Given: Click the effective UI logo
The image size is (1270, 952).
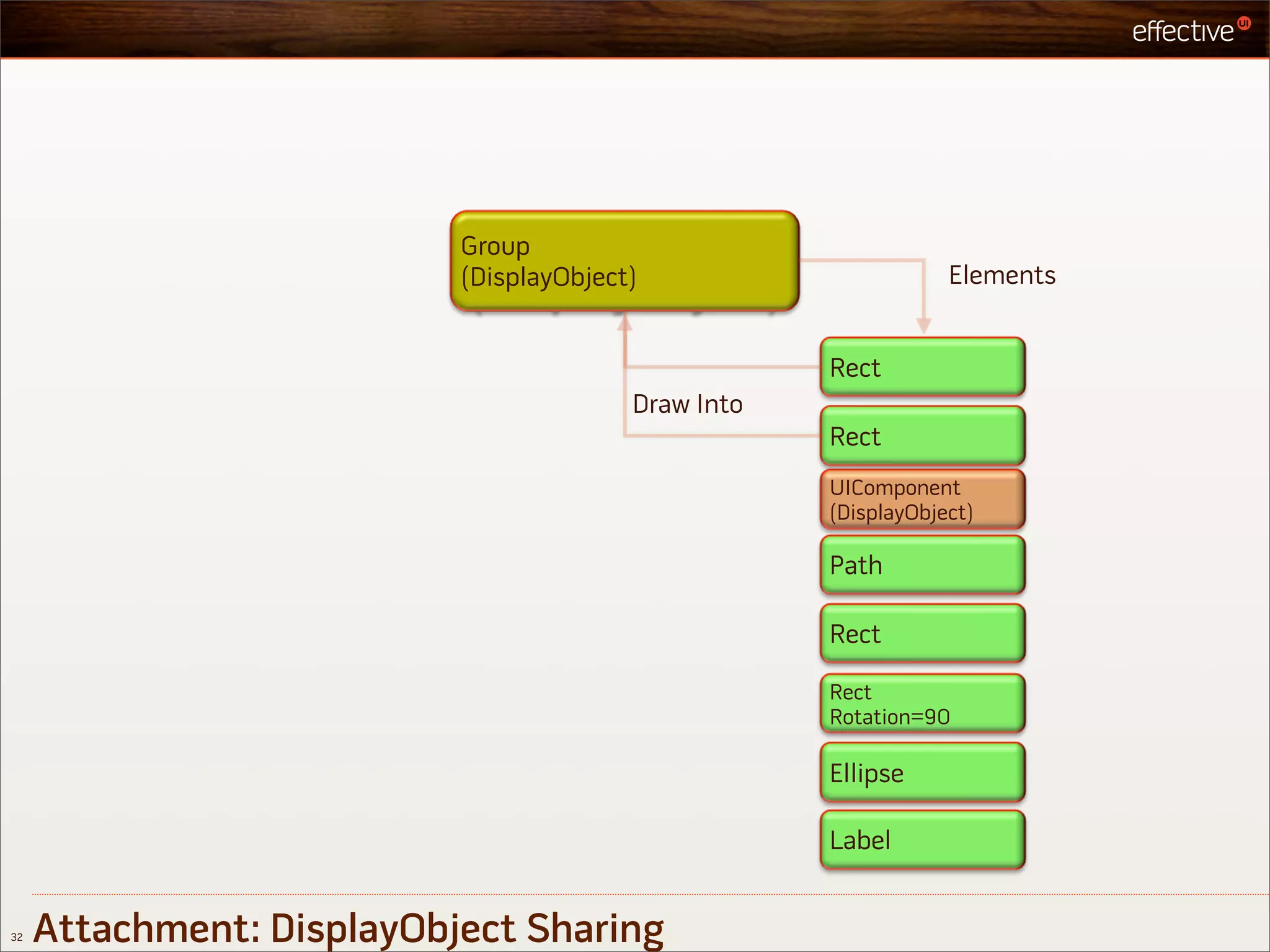Looking at the screenshot, I should click(x=1182, y=31).
